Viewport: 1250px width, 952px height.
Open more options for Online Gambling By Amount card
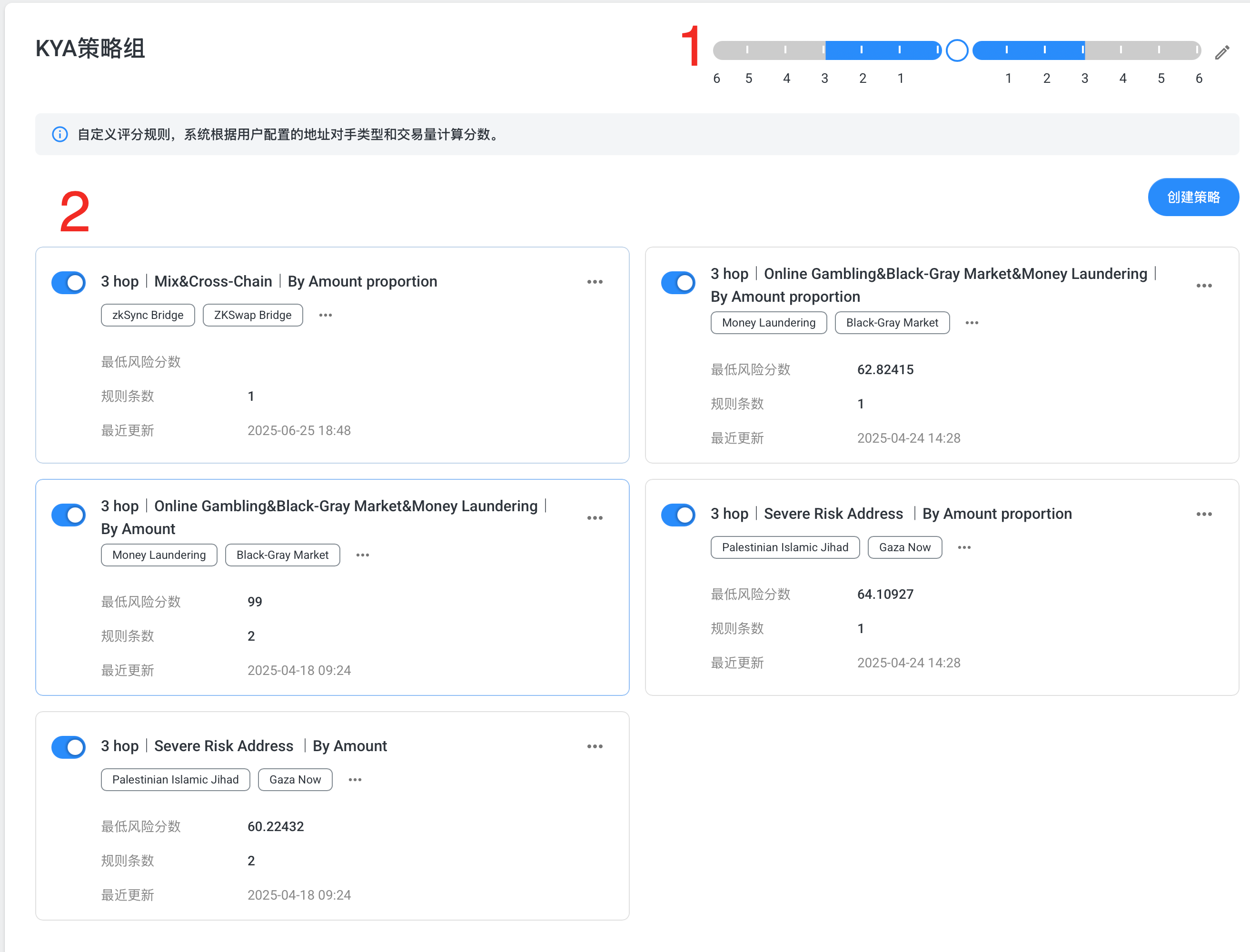[595, 518]
